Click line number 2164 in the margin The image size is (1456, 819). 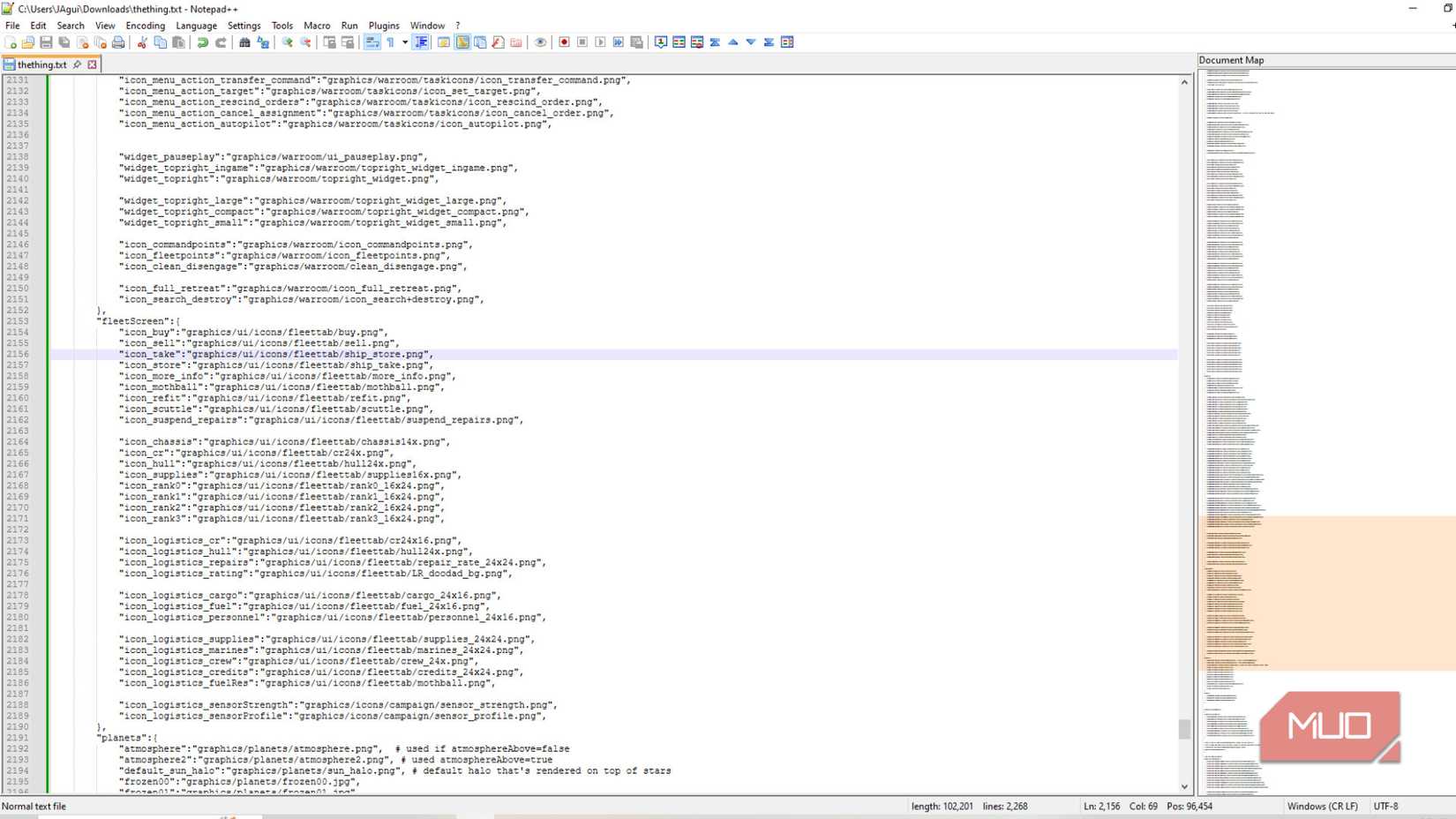[x=18, y=442]
